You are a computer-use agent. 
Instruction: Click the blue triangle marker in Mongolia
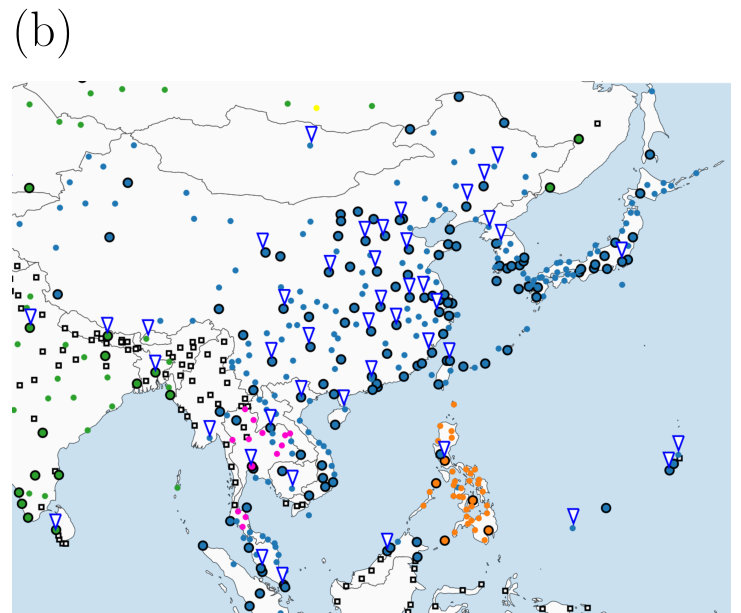311,133
